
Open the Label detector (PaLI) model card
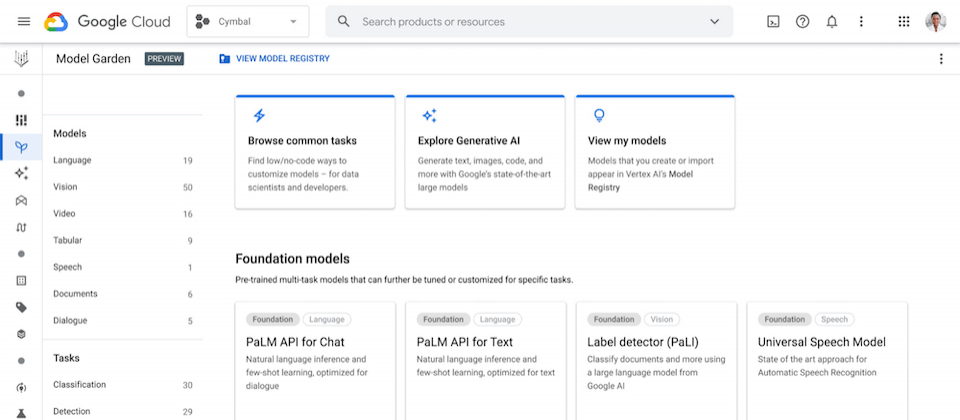click(656, 361)
